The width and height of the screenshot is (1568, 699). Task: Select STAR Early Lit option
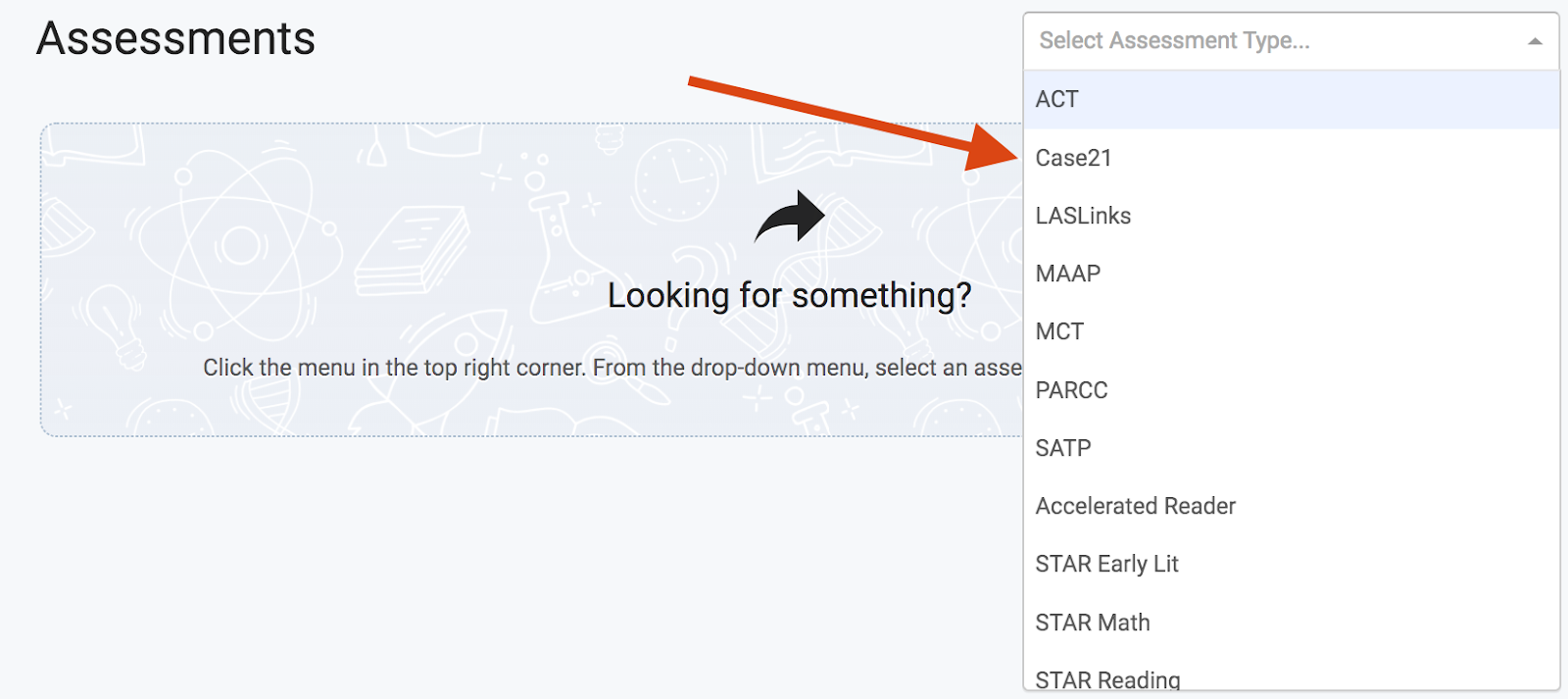[1291, 564]
